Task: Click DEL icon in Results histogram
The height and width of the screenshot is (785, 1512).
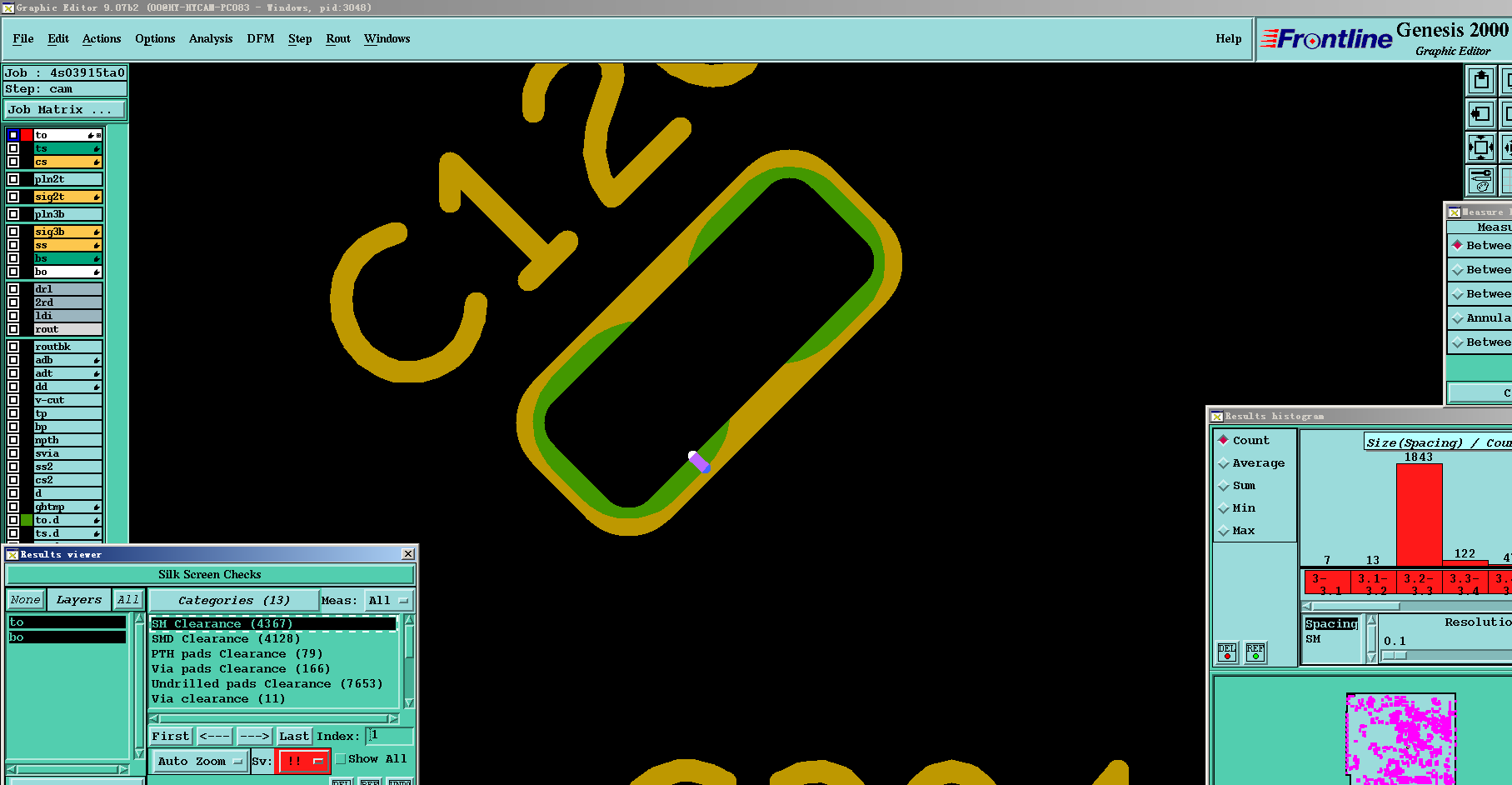Action: [1227, 652]
